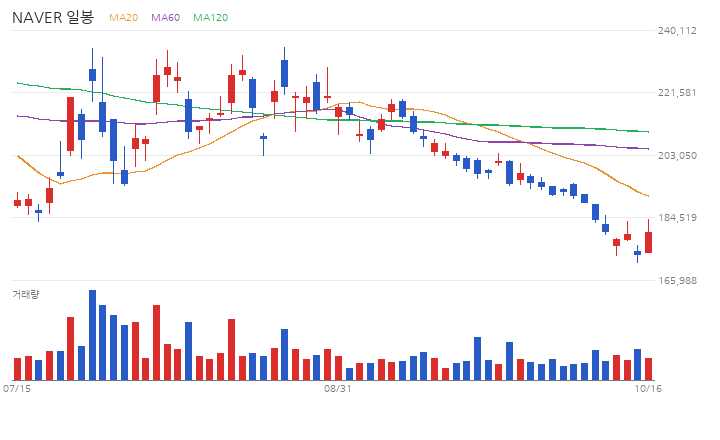Select the MA60 legend label
Screen dimensions: 720x440
pyautogui.click(x=165, y=17)
